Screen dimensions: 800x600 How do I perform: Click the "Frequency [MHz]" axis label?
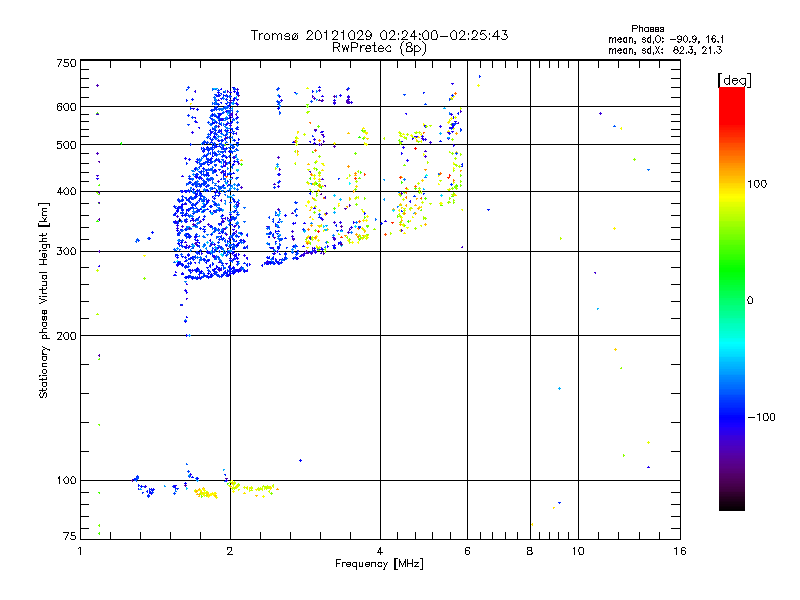[379, 564]
